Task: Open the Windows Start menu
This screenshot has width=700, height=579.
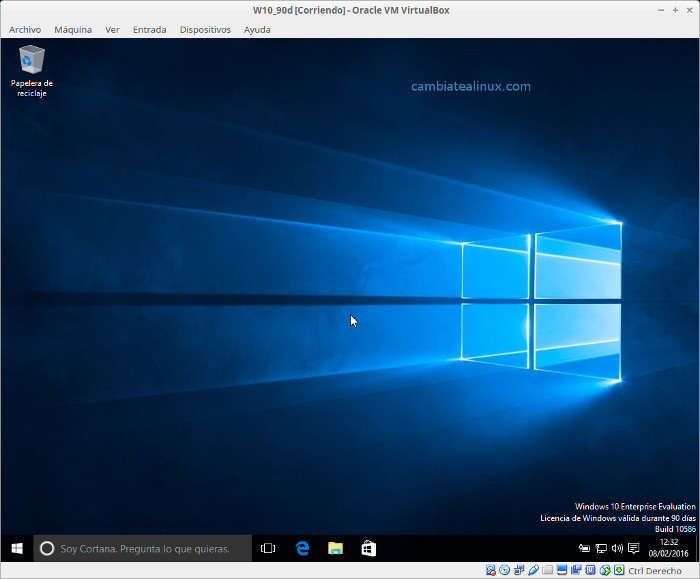Action: click(x=17, y=548)
